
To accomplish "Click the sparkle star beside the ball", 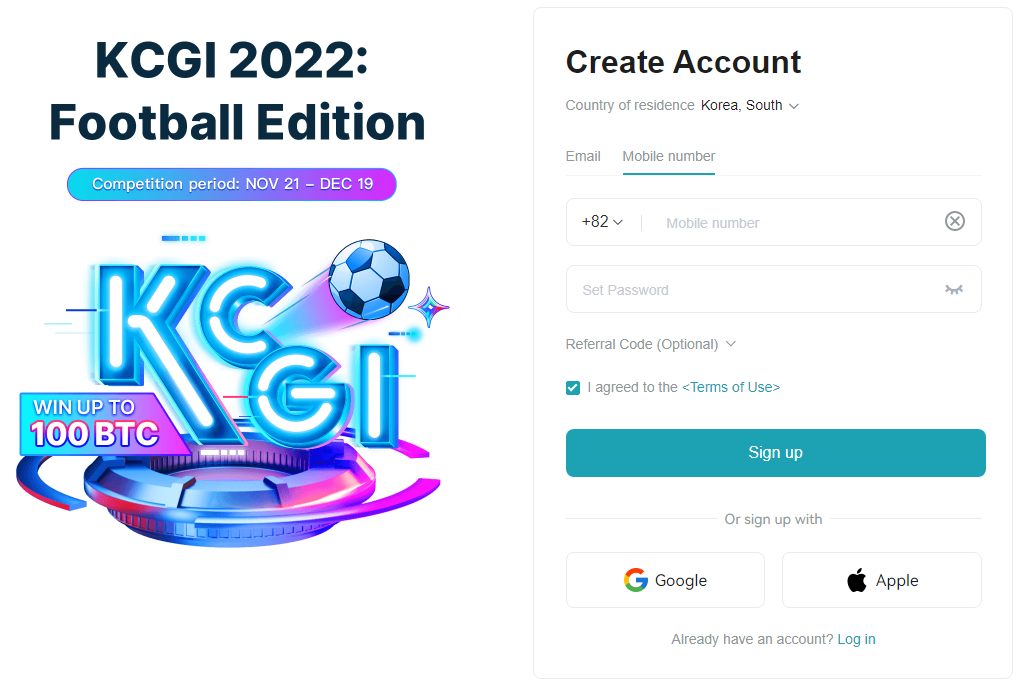I will (429, 307).
